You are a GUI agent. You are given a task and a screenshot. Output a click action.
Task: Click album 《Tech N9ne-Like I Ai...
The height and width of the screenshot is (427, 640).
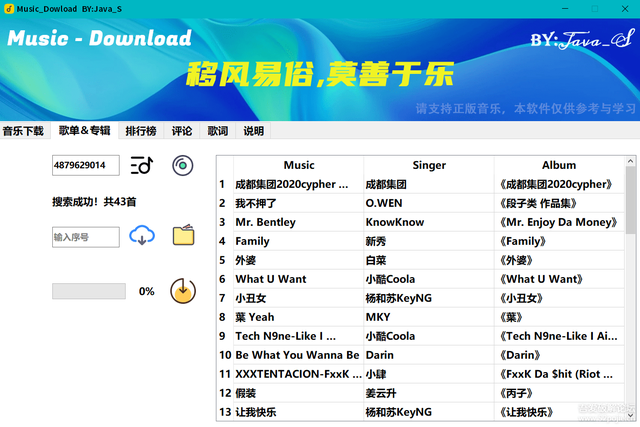pyautogui.click(x=558, y=336)
